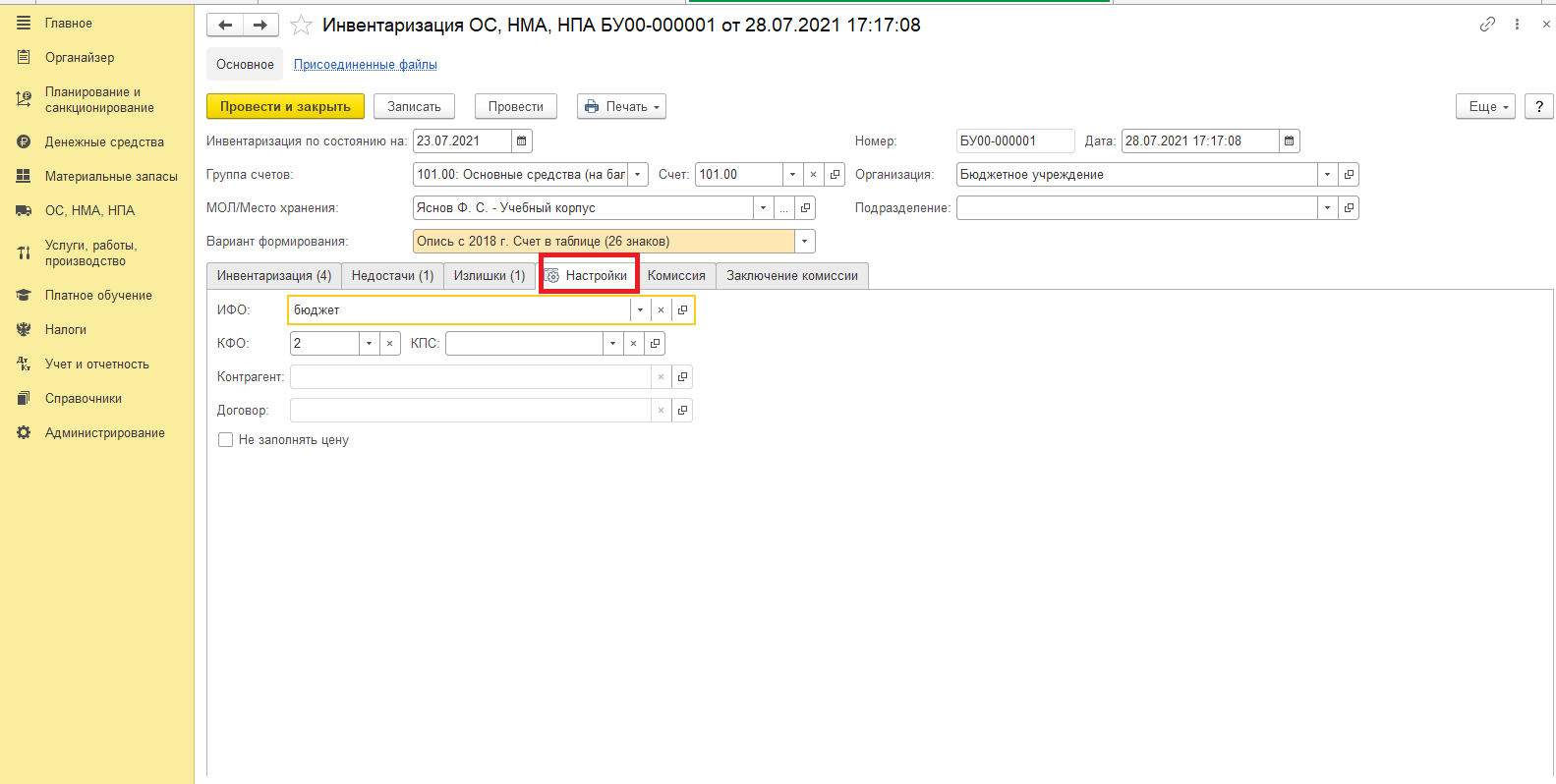Copy link to document via chain icon
This screenshot has width=1556, height=784.
(1487, 25)
